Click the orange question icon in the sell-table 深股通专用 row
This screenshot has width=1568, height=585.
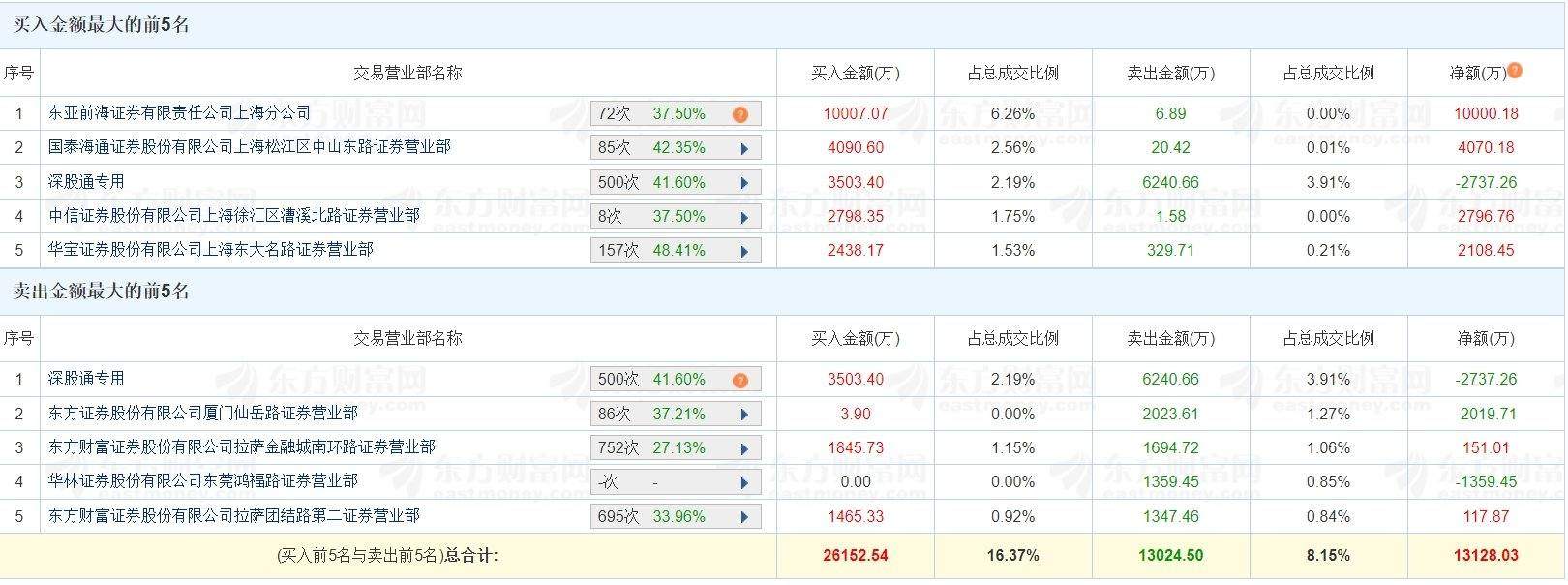[740, 380]
